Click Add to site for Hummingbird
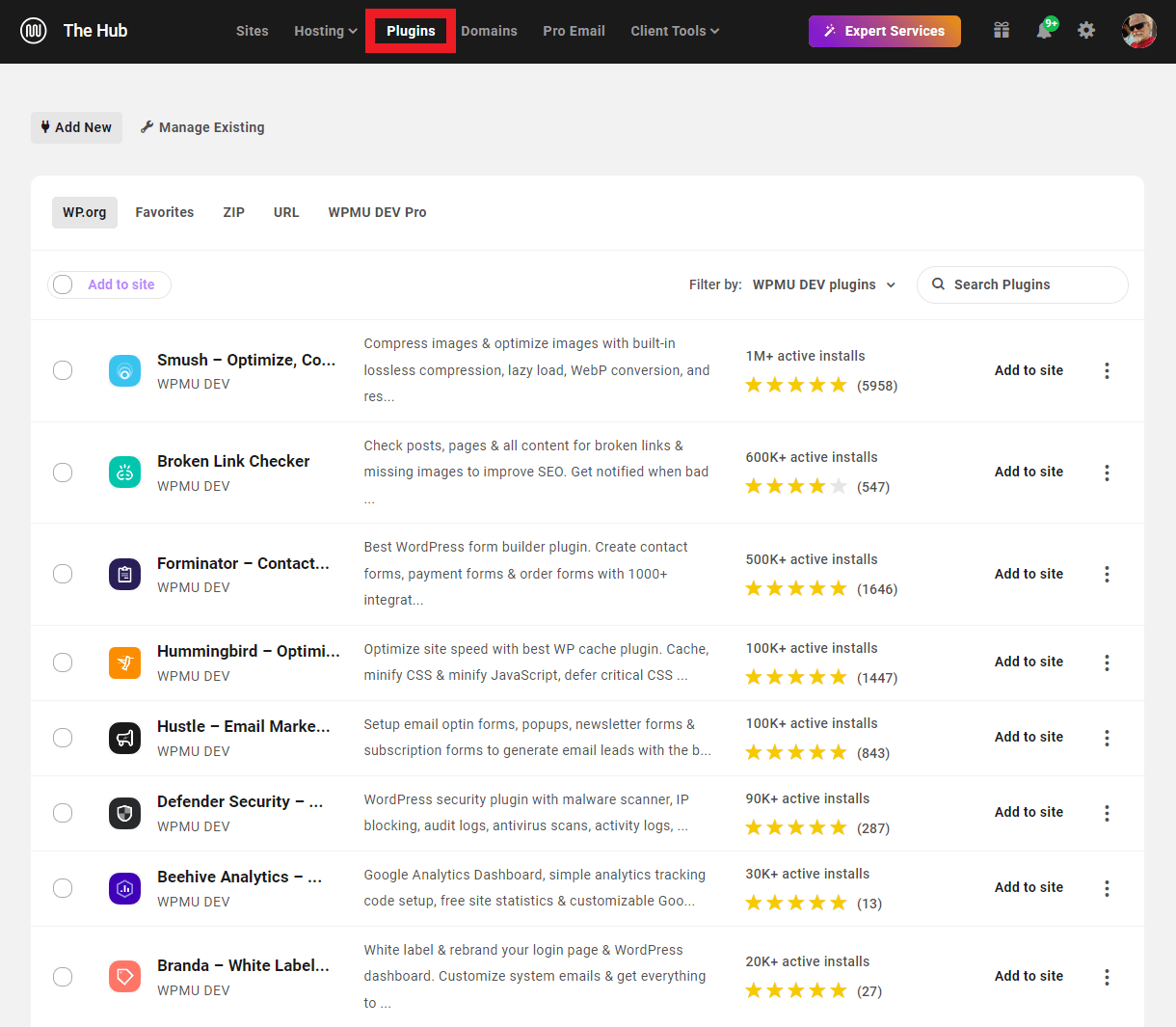Viewport: 1176px width, 1027px height. coord(1029,662)
